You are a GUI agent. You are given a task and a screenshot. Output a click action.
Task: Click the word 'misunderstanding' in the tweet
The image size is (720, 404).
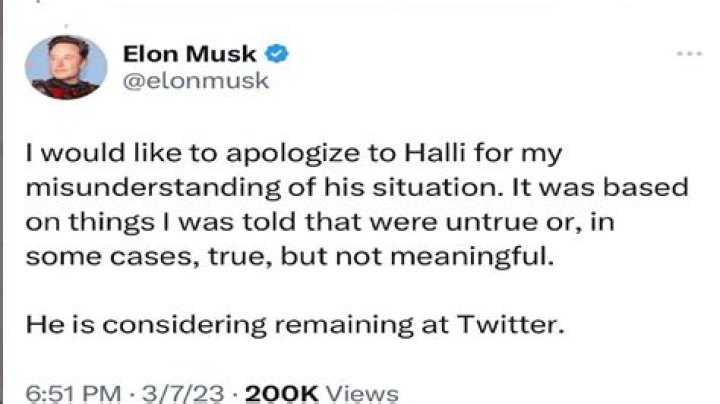coord(153,188)
